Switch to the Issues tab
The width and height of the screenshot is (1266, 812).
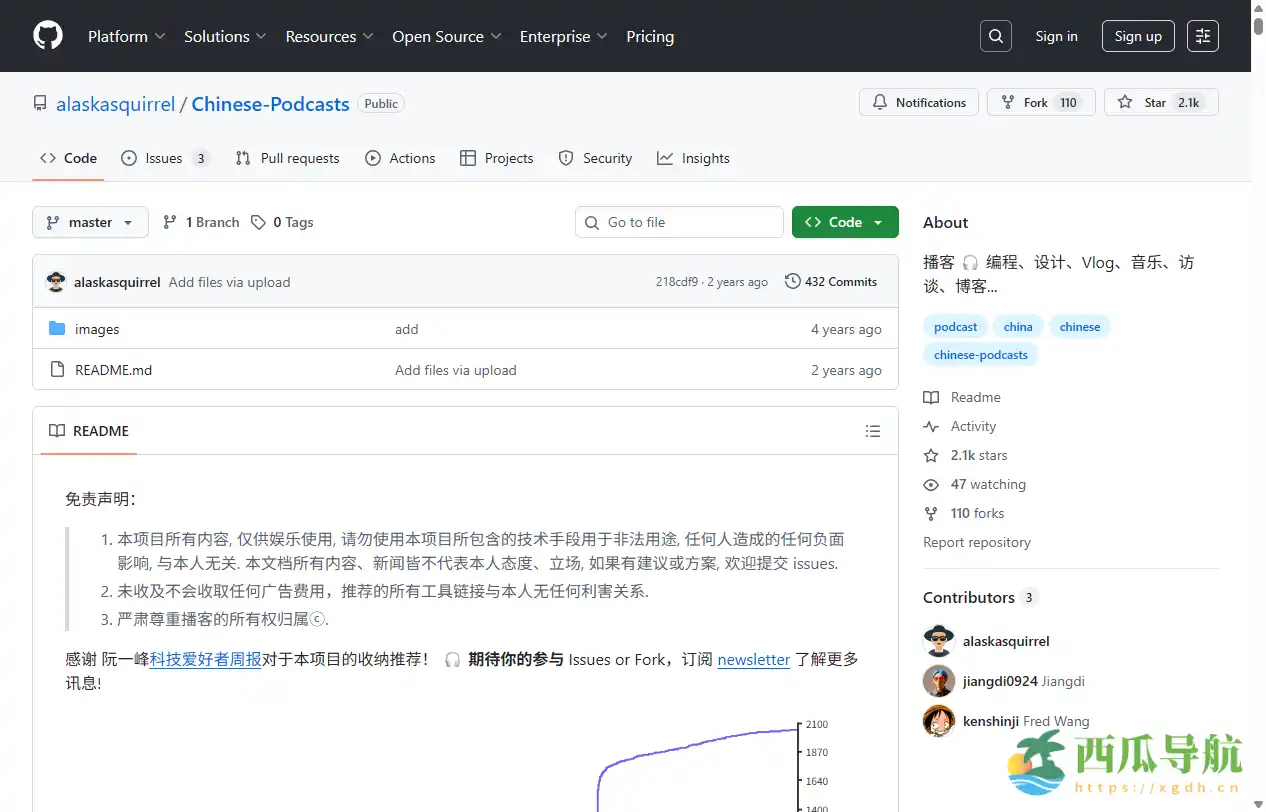164,158
